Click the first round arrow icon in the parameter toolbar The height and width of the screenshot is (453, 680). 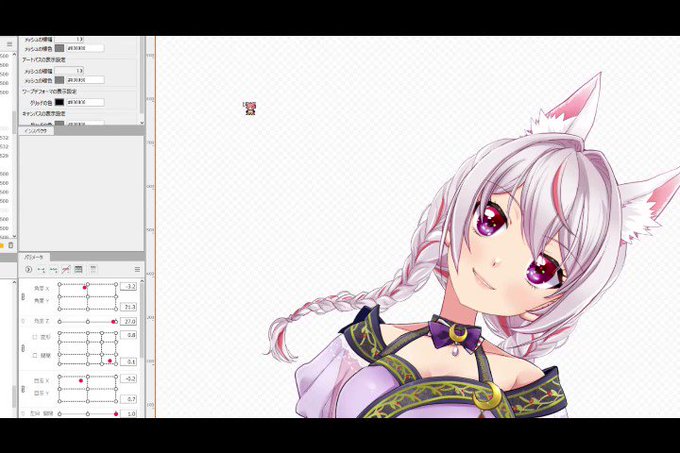(x=28, y=270)
